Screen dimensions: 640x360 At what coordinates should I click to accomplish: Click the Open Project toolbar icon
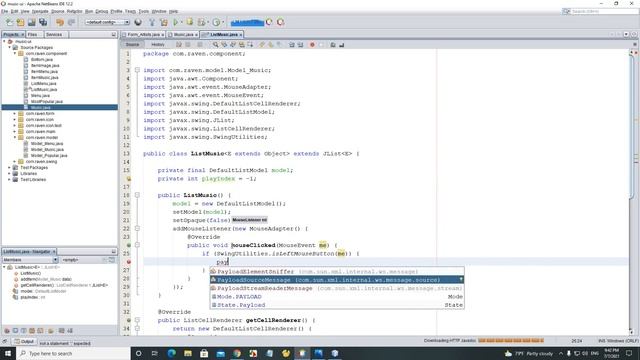(31, 22)
